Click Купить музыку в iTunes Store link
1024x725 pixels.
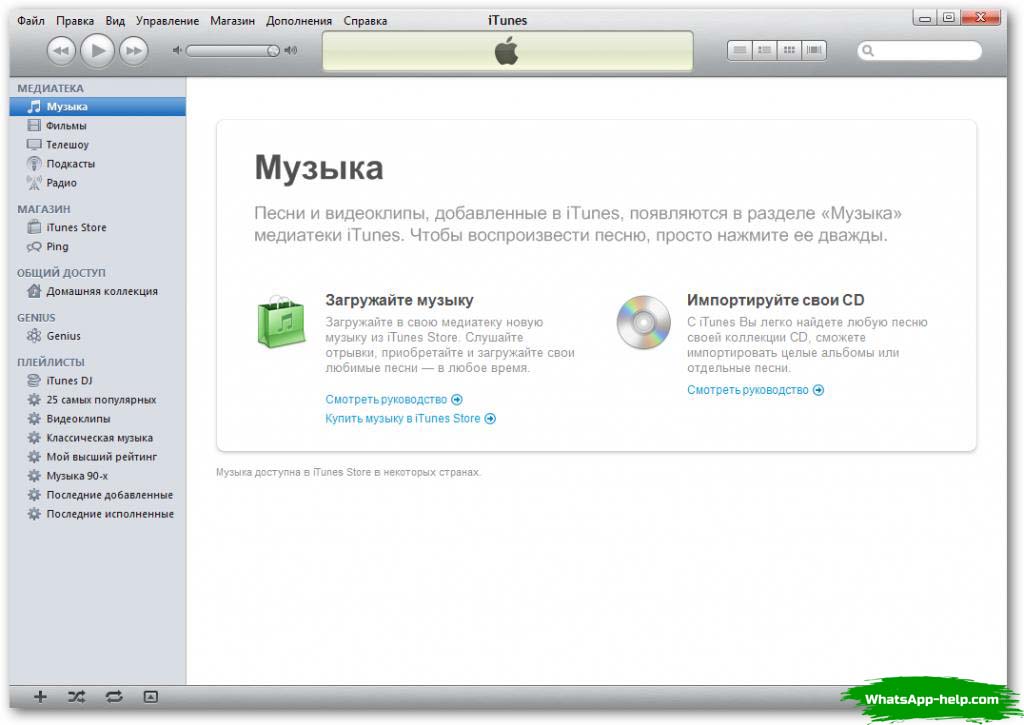(x=411, y=419)
